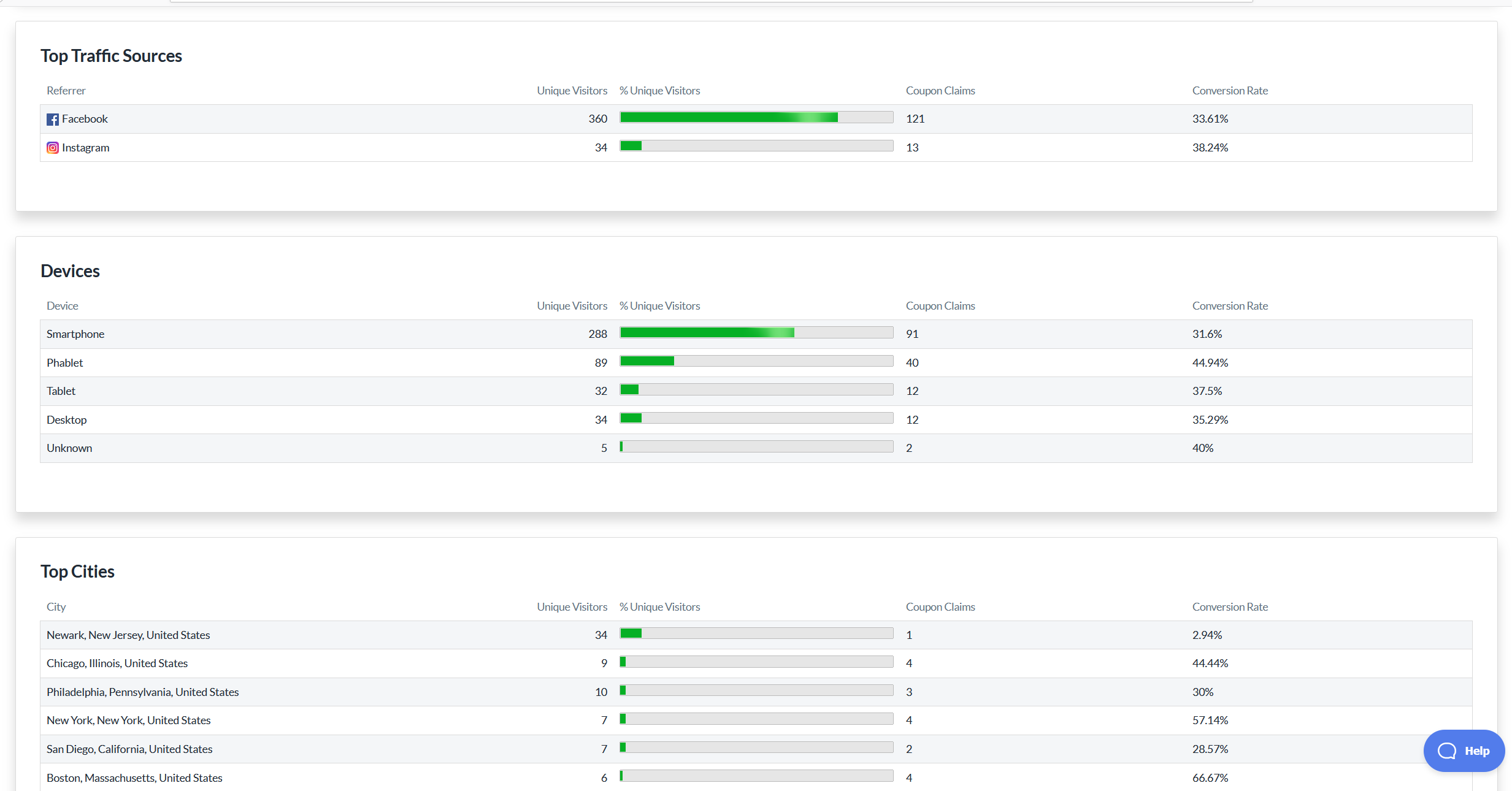Select the Tablet device row
This screenshot has height=791, width=1512.
[61, 391]
